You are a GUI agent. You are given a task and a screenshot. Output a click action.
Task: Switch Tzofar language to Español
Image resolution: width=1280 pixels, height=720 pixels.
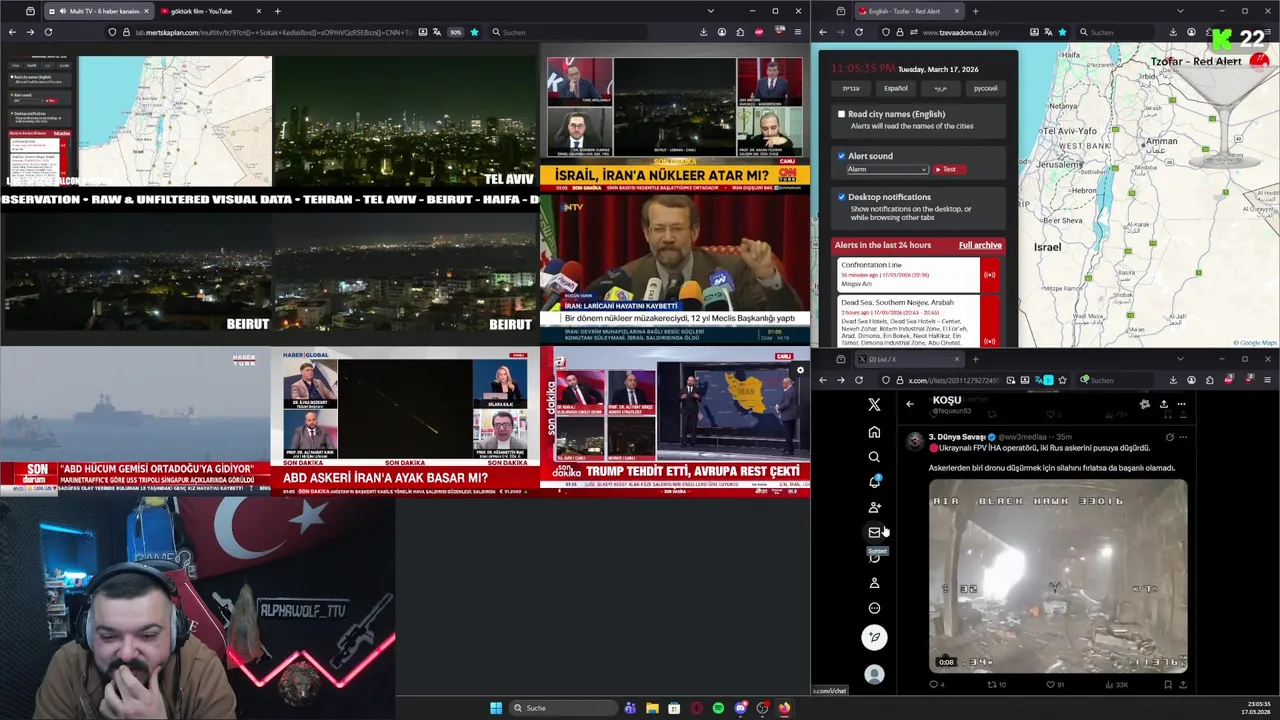896,88
